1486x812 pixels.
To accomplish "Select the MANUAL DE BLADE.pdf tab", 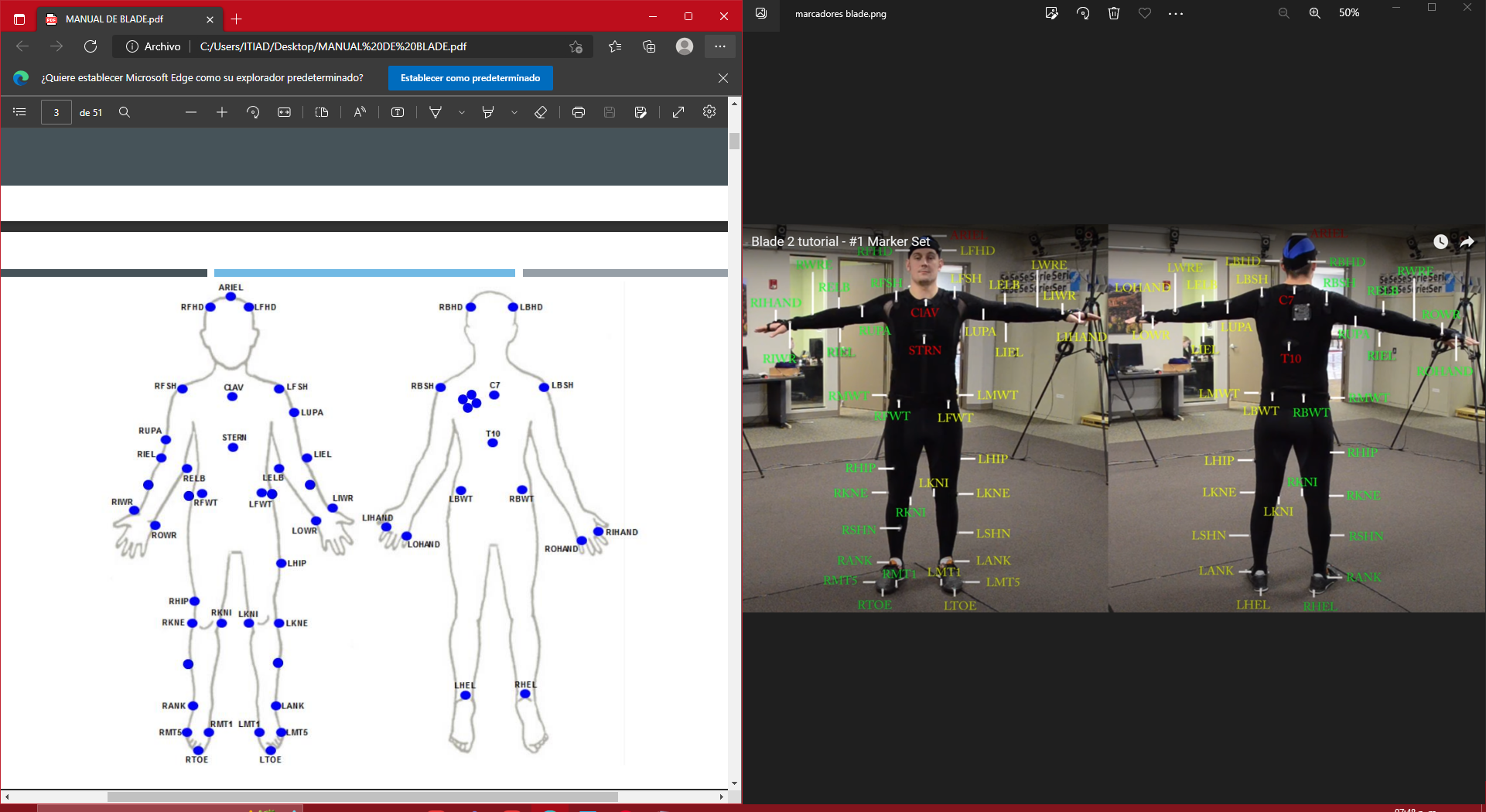I will [130, 19].
